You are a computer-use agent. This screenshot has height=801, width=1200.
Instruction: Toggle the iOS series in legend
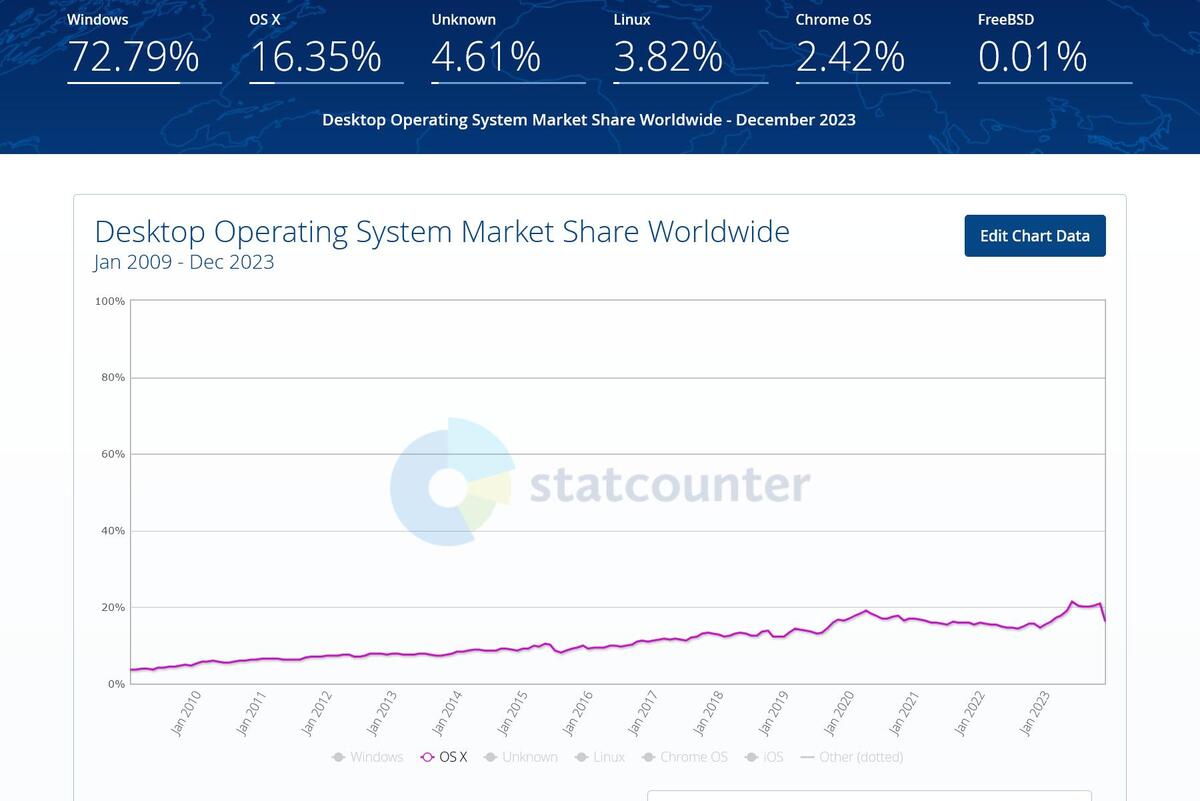point(765,757)
